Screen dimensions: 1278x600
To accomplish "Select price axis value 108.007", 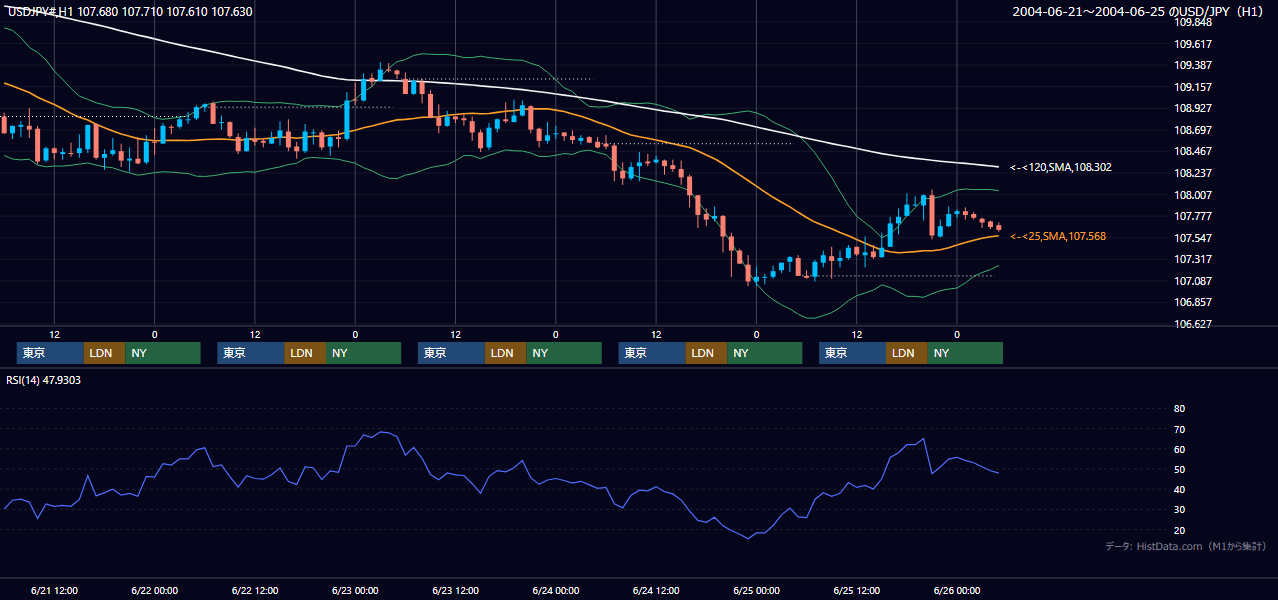I will 1193,195.
